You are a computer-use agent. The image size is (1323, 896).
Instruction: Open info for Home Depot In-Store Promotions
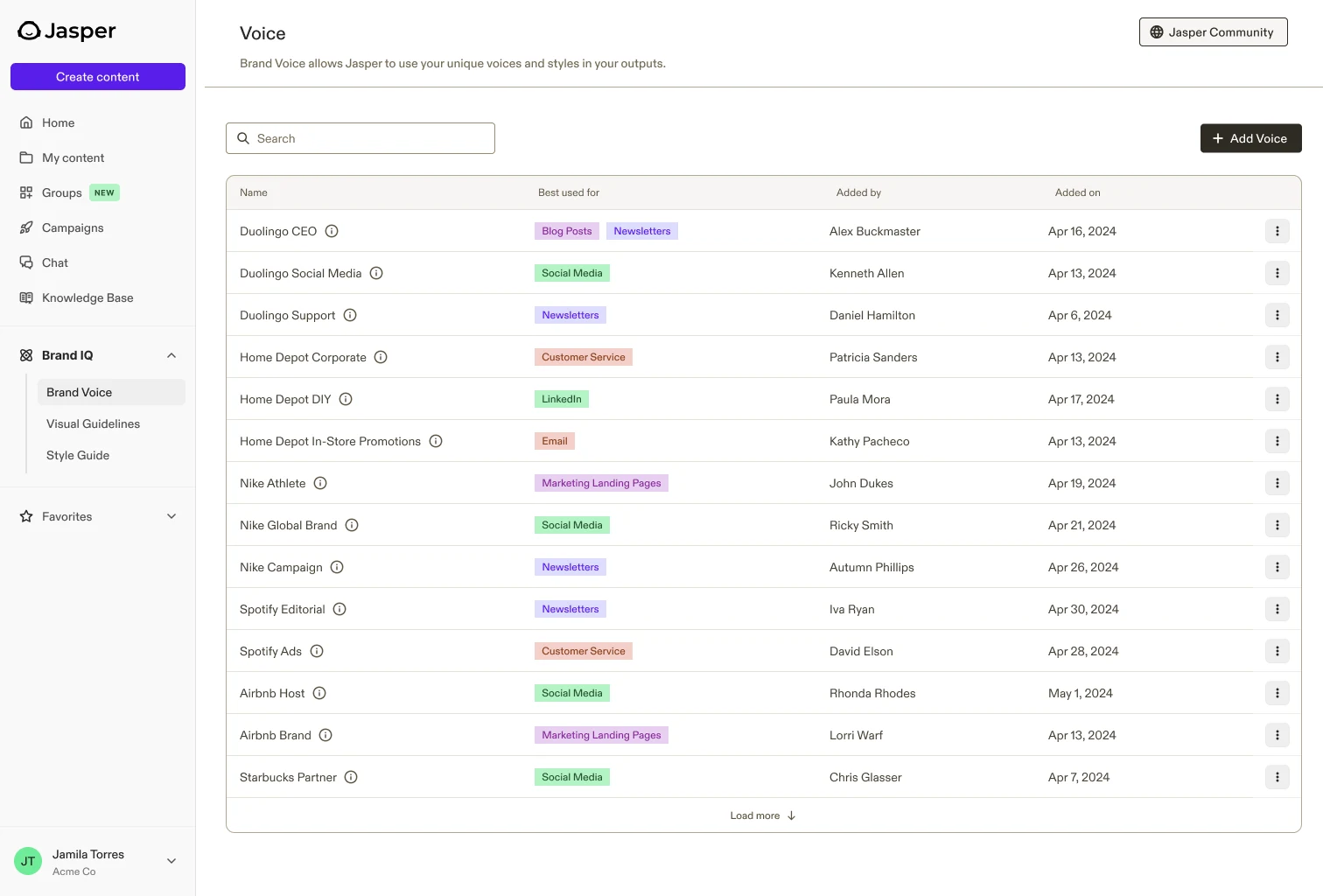coord(436,441)
